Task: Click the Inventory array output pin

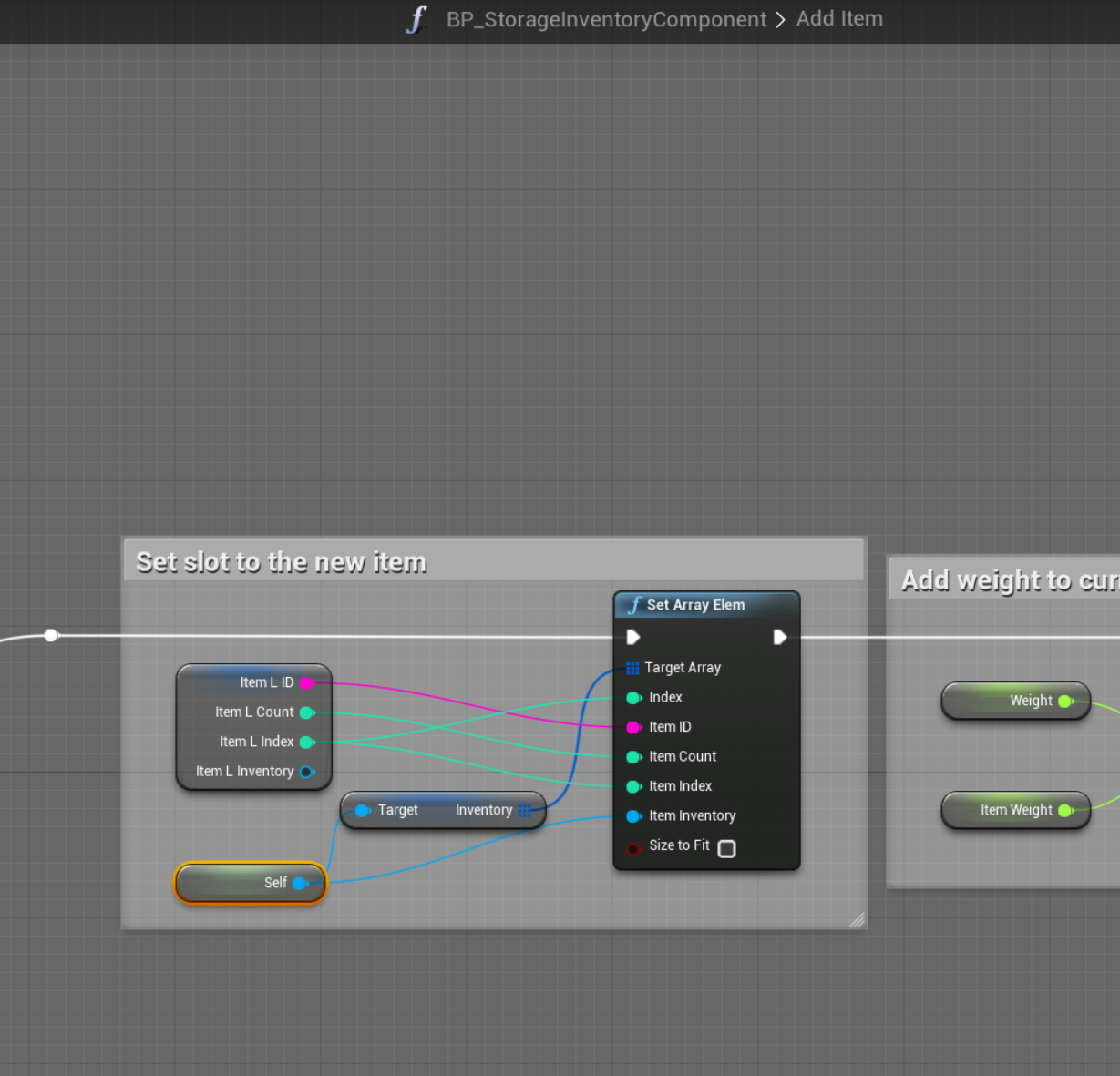Action: (x=525, y=810)
